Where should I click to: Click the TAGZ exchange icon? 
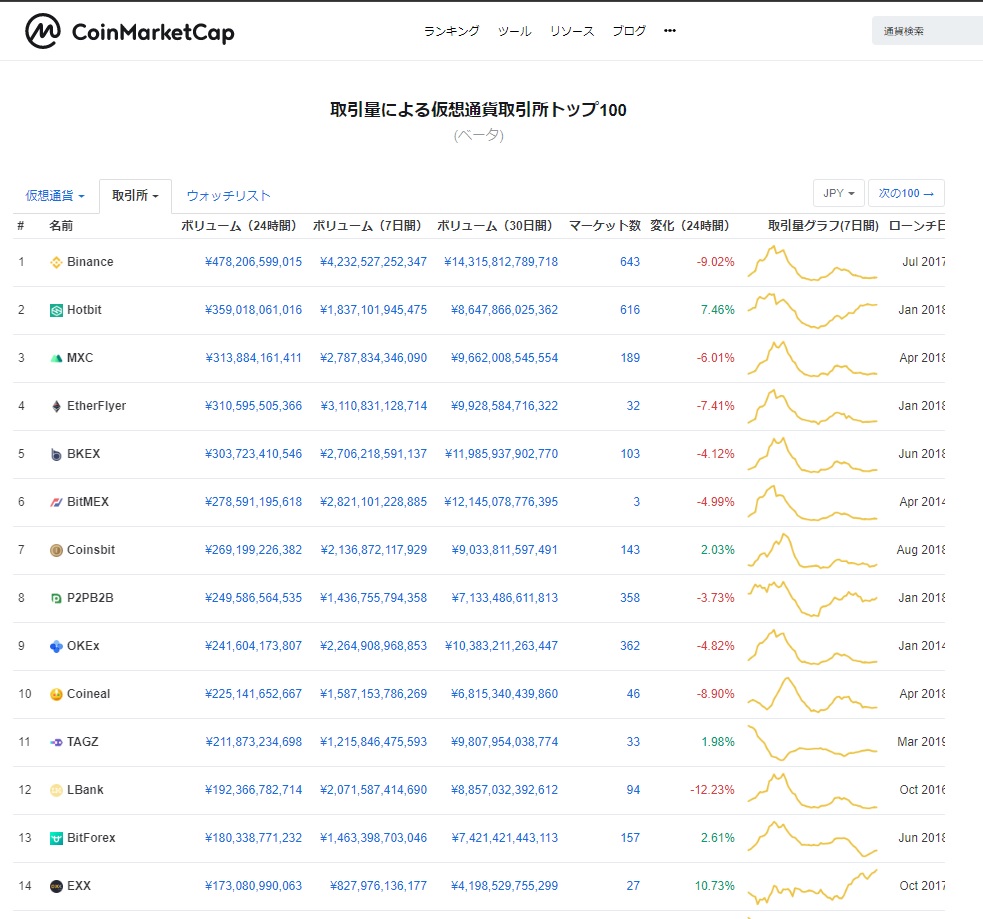coord(56,742)
